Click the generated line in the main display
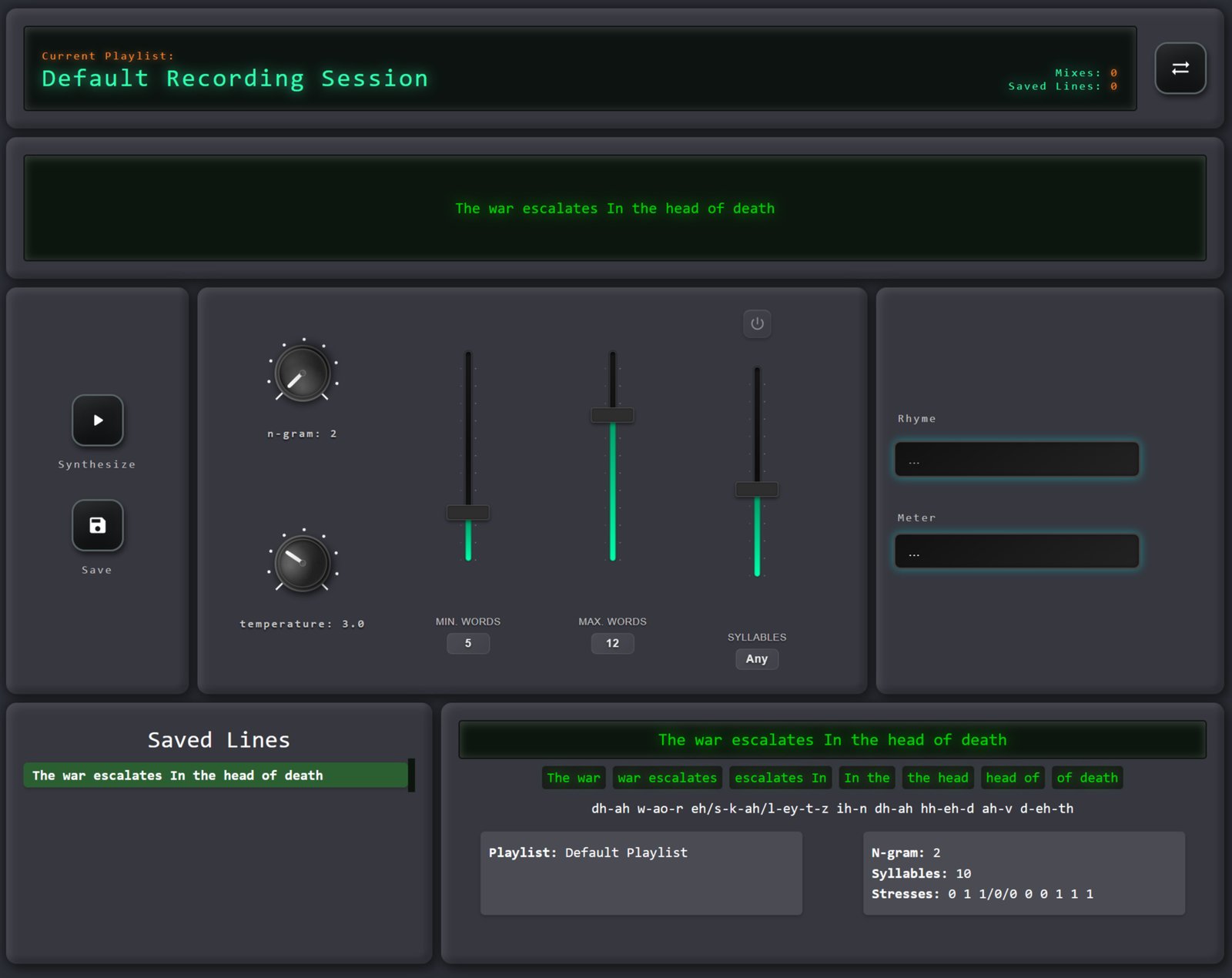This screenshot has height=978, width=1232. click(x=615, y=209)
